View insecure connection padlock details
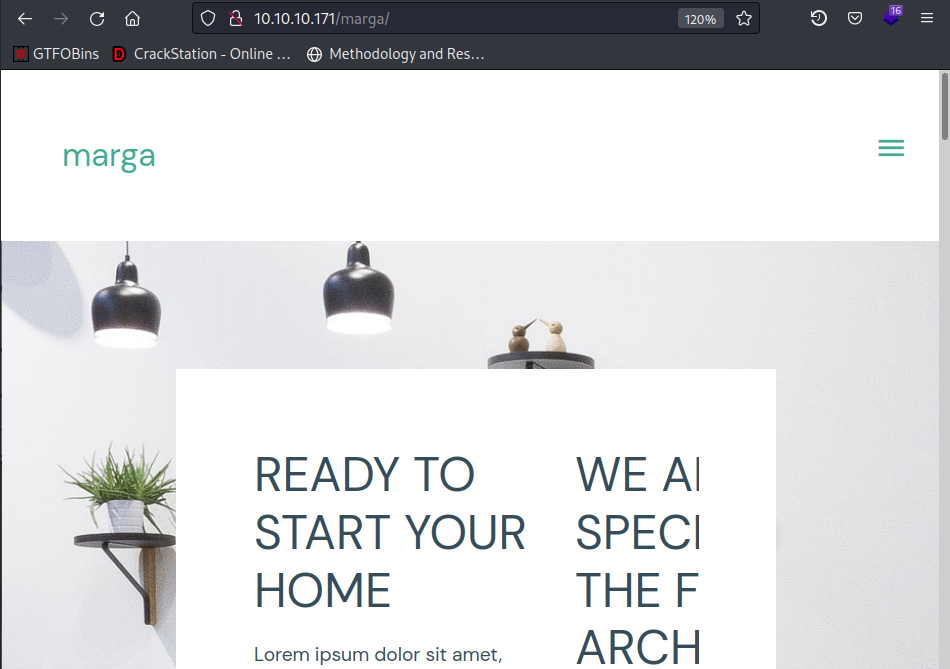The width and height of the screenshot is (950, 669). pos(236,19)
